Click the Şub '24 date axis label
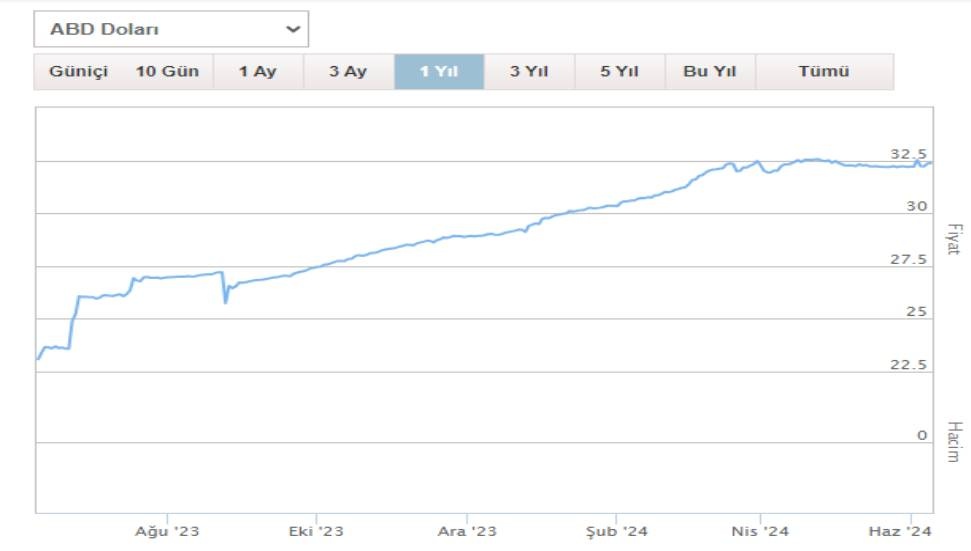This screenshot has height=551, width=971. coord(616,531)
